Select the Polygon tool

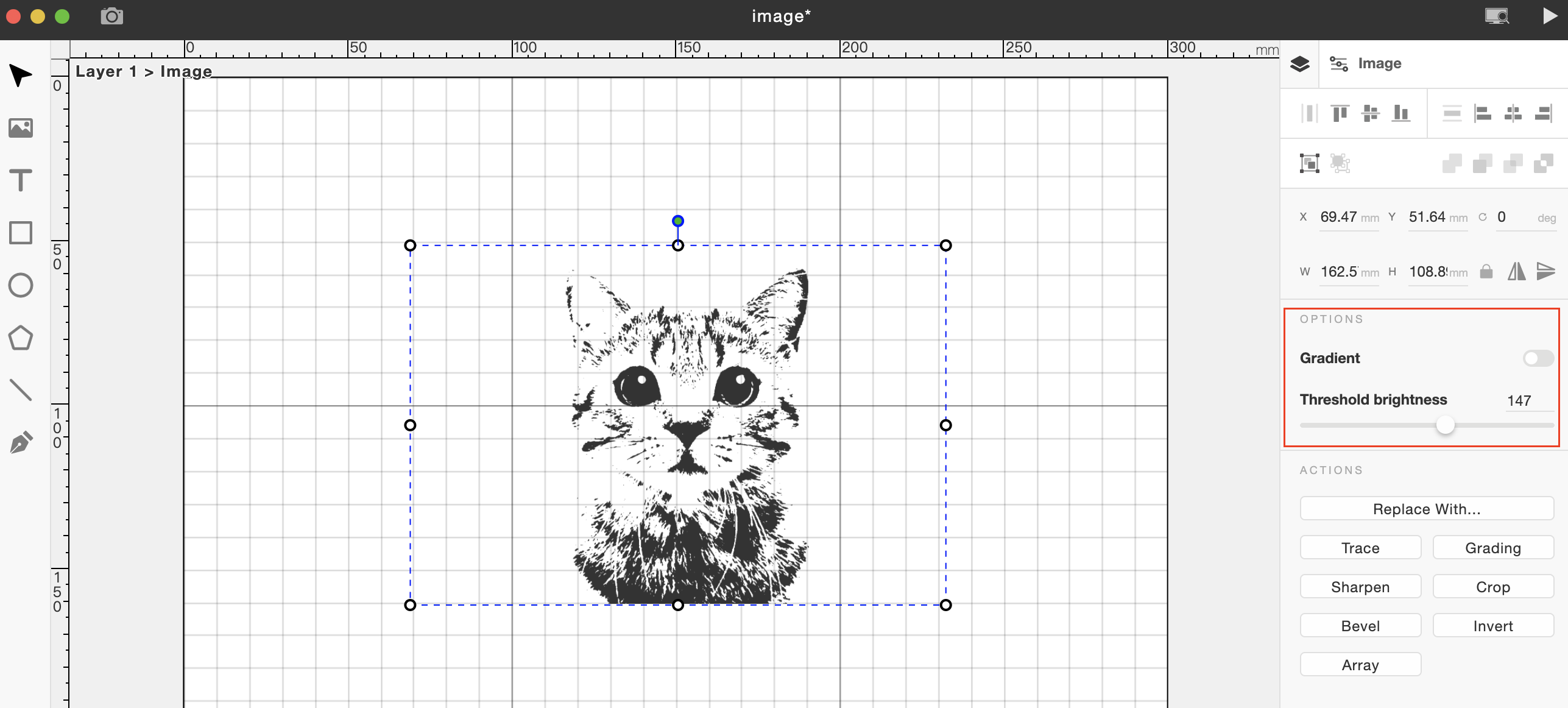click(21, 338)
